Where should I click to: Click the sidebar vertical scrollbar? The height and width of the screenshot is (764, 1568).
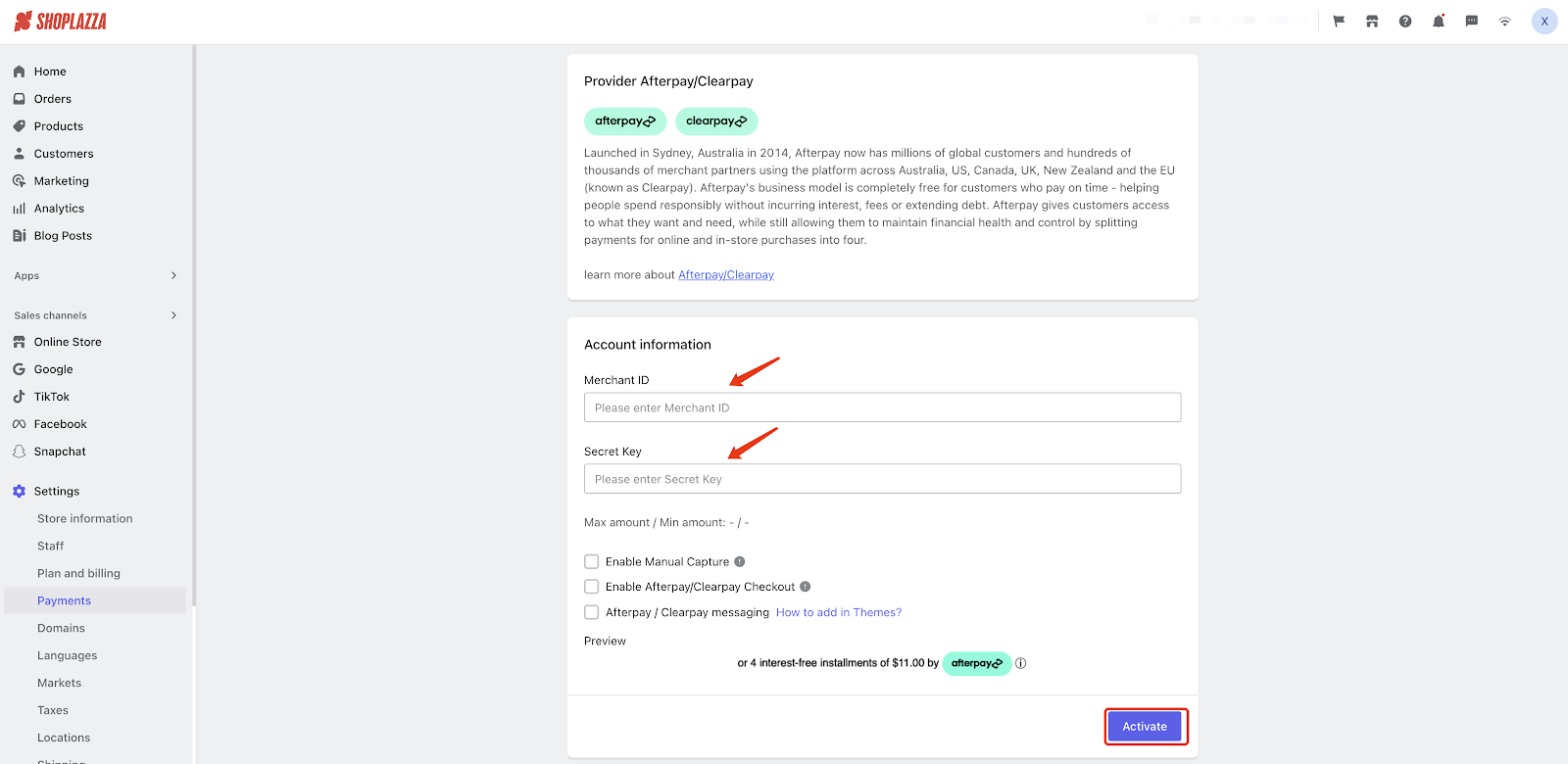click(x=194, y=323)
